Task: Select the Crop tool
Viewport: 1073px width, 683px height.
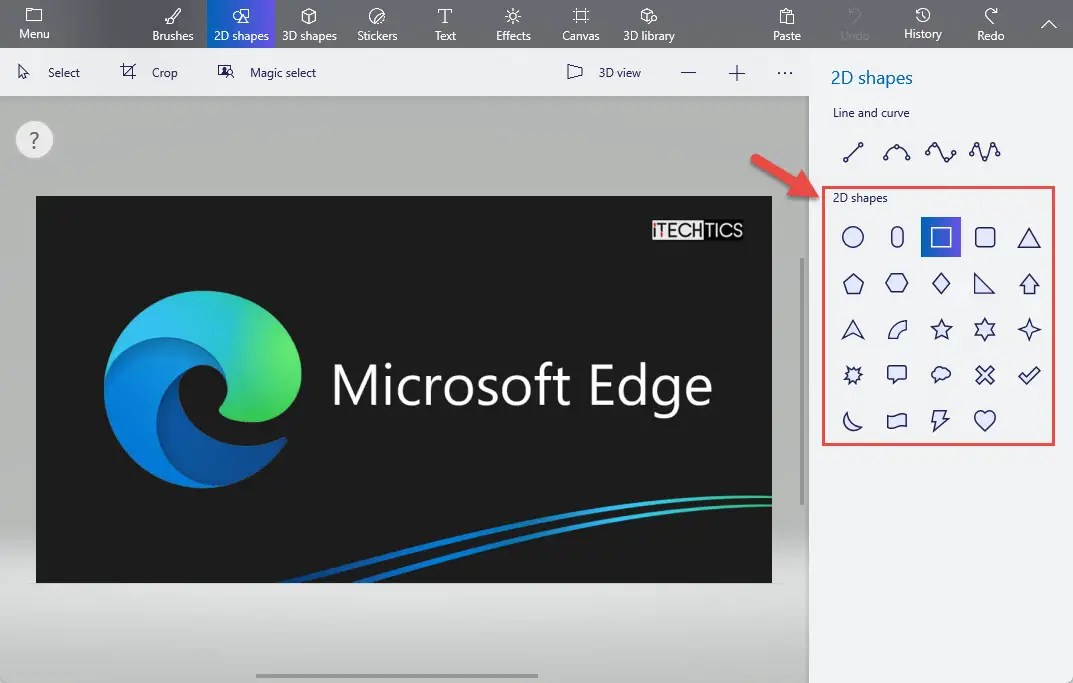Action: [150, 72]
